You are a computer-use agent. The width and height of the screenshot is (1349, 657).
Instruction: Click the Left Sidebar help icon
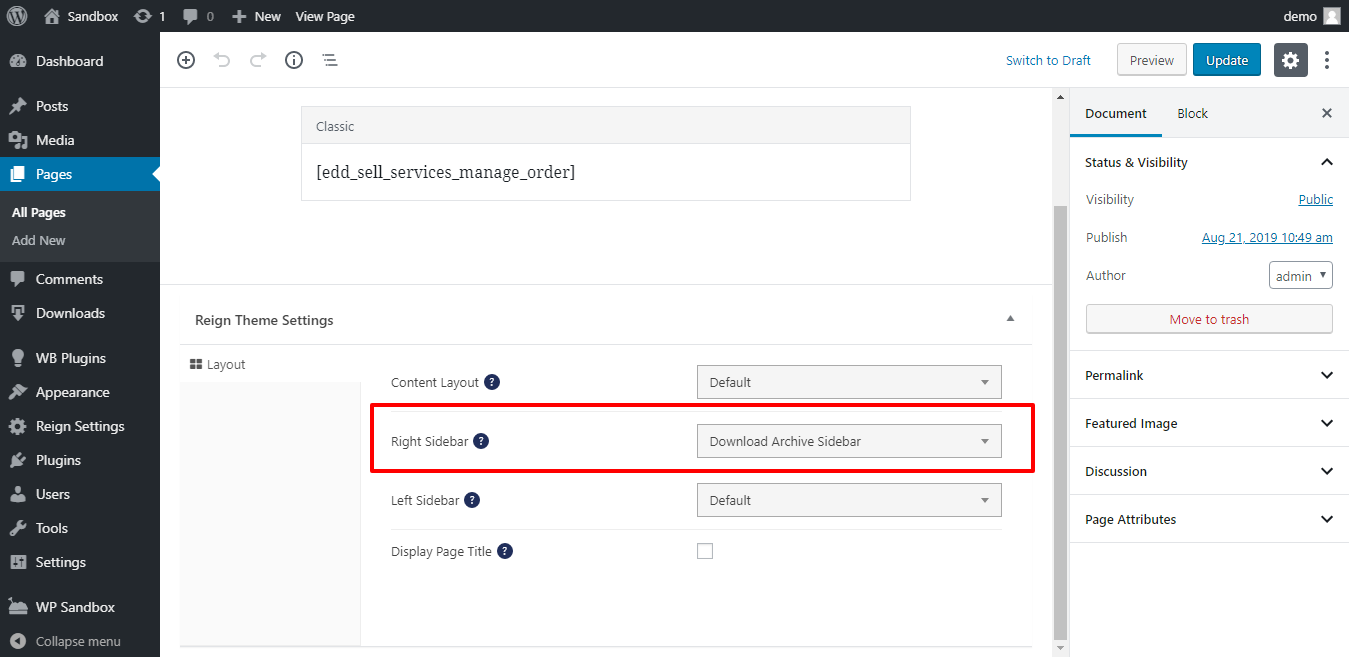(472, 500)
